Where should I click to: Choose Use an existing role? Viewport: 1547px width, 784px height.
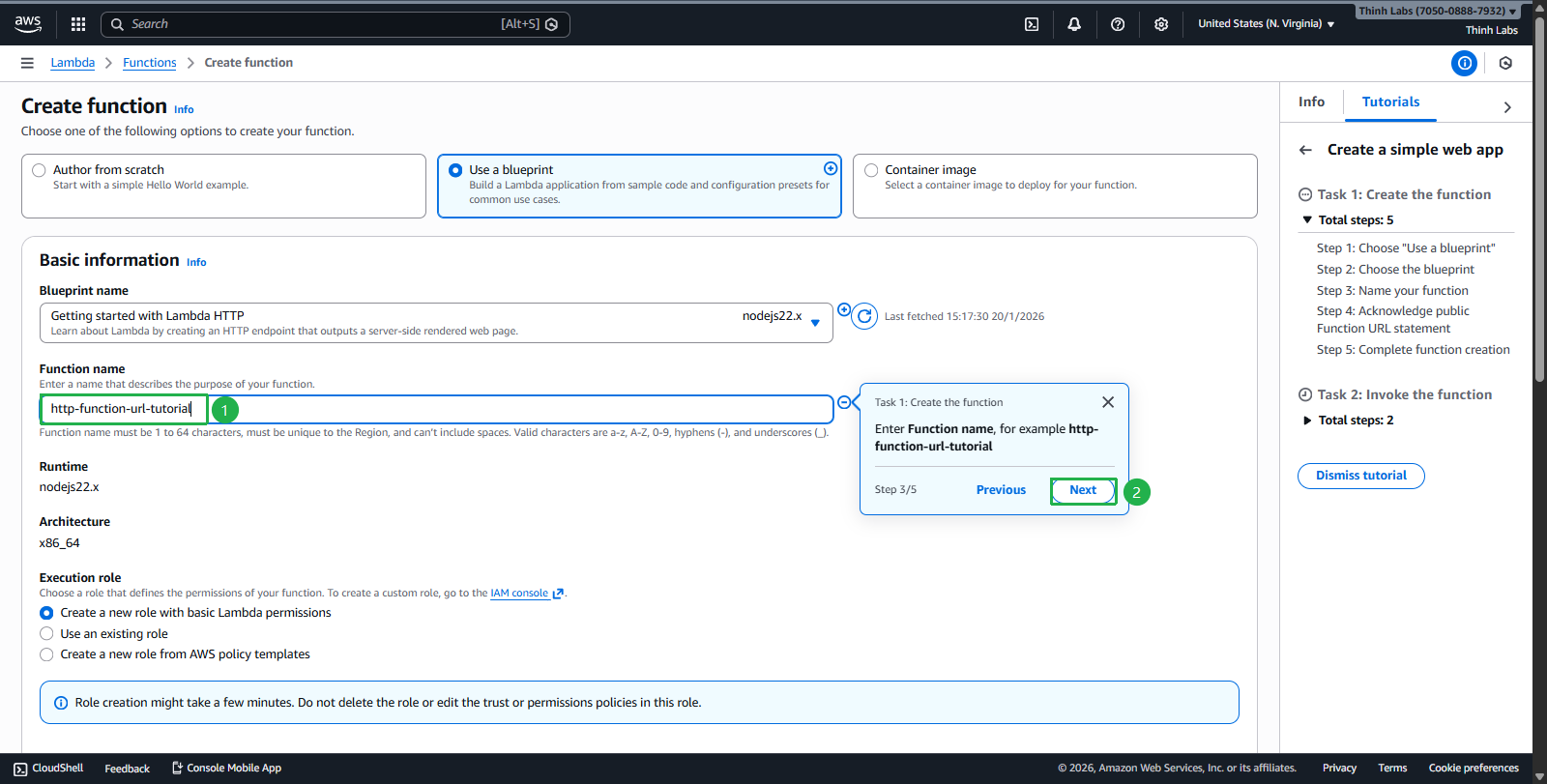(46, 634)
